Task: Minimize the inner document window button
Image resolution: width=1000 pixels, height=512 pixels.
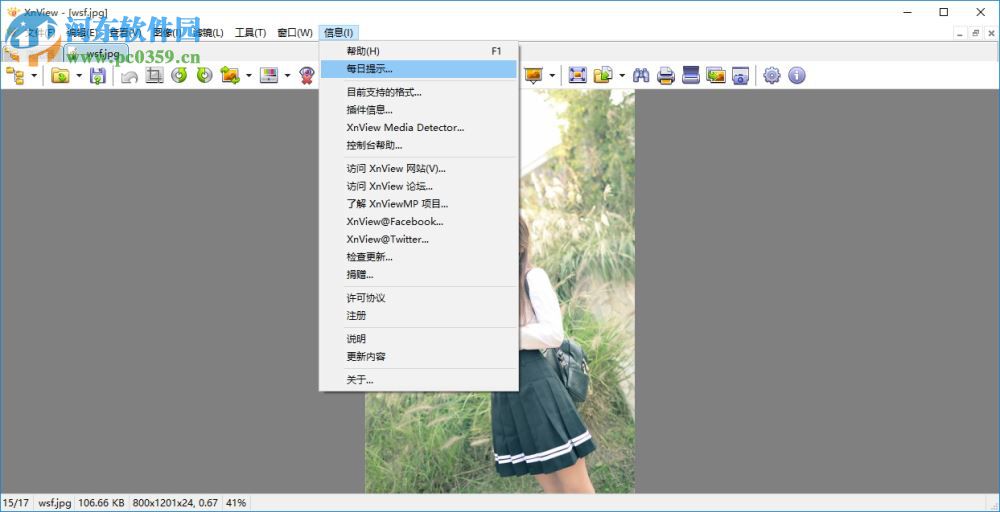Action: tap(962, 33)
